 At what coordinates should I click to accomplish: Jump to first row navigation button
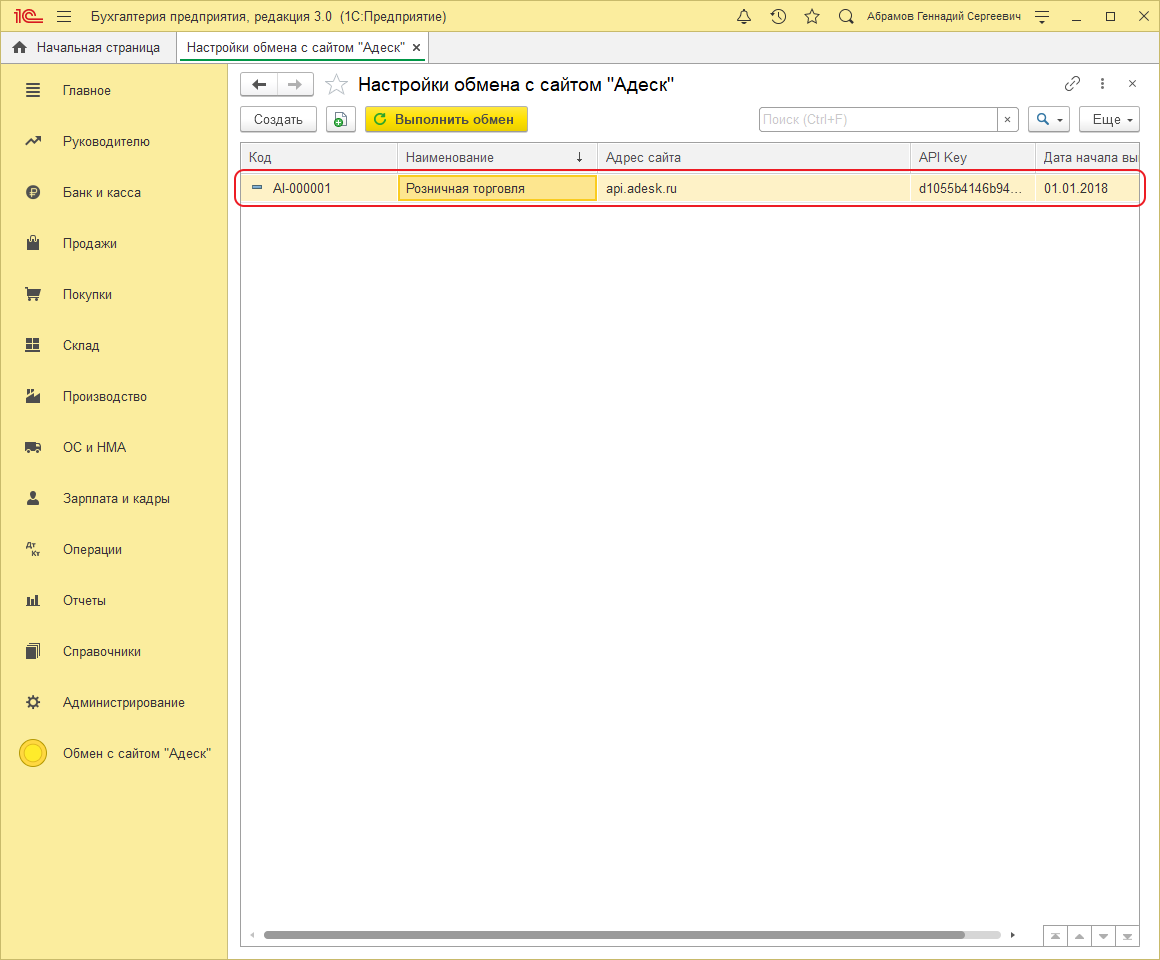point(1056,936)
